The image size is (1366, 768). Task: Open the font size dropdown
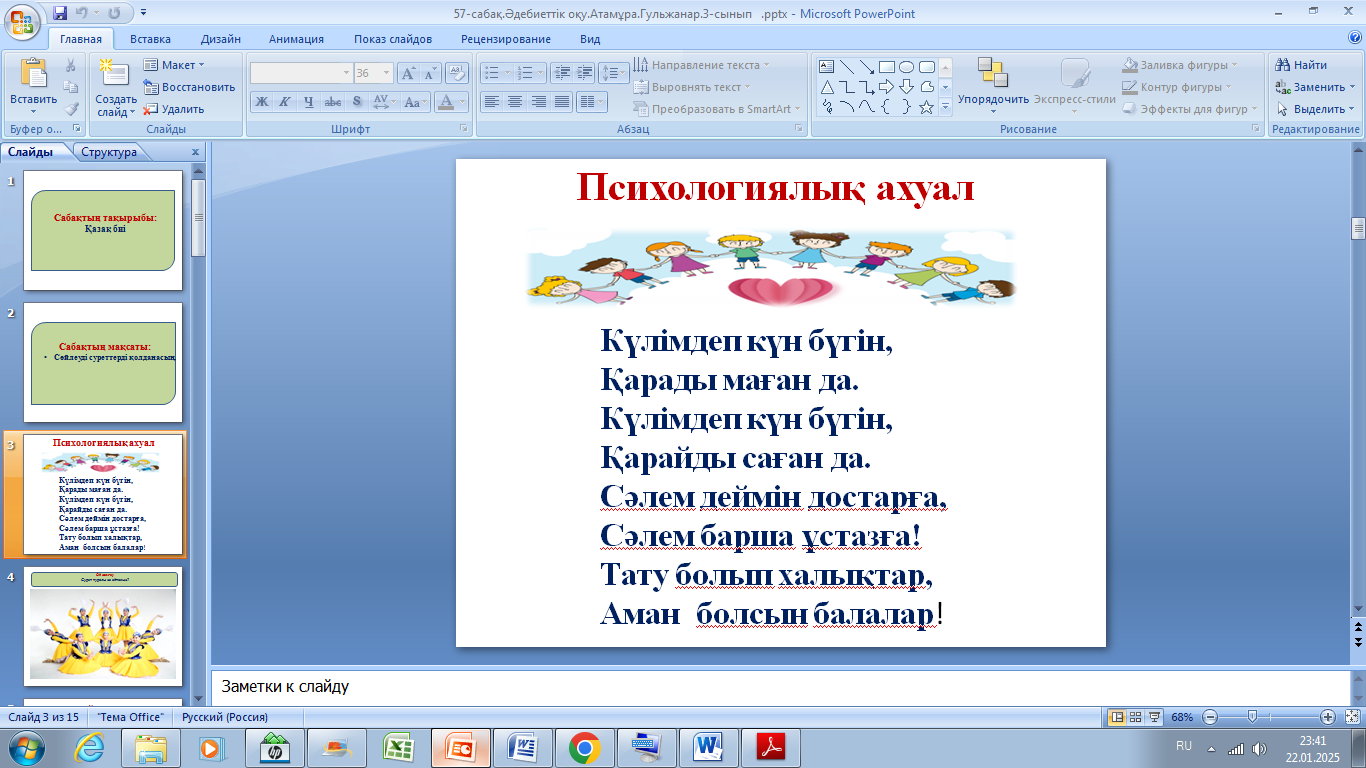click(386, 73)
